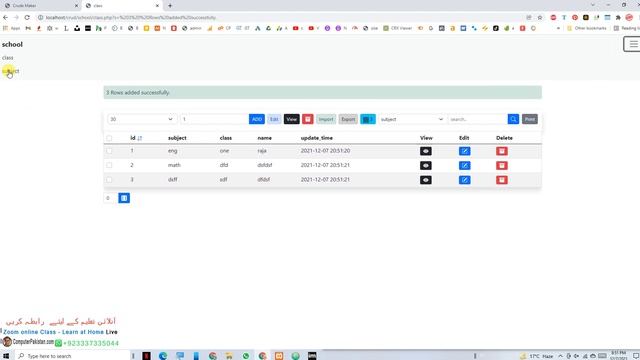Click the Export button

point(348,119)
